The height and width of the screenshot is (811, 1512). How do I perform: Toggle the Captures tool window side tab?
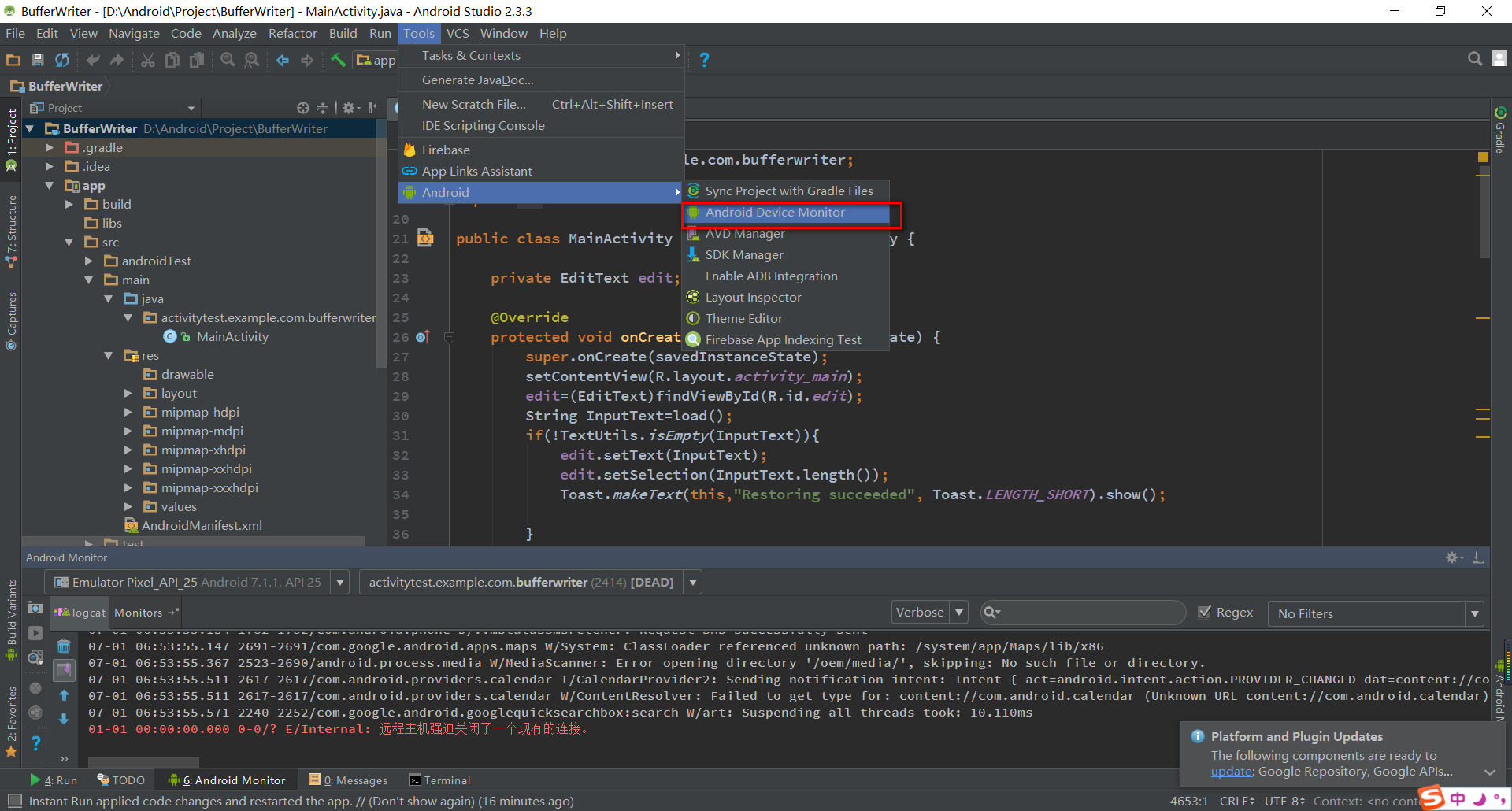[11, 321]
